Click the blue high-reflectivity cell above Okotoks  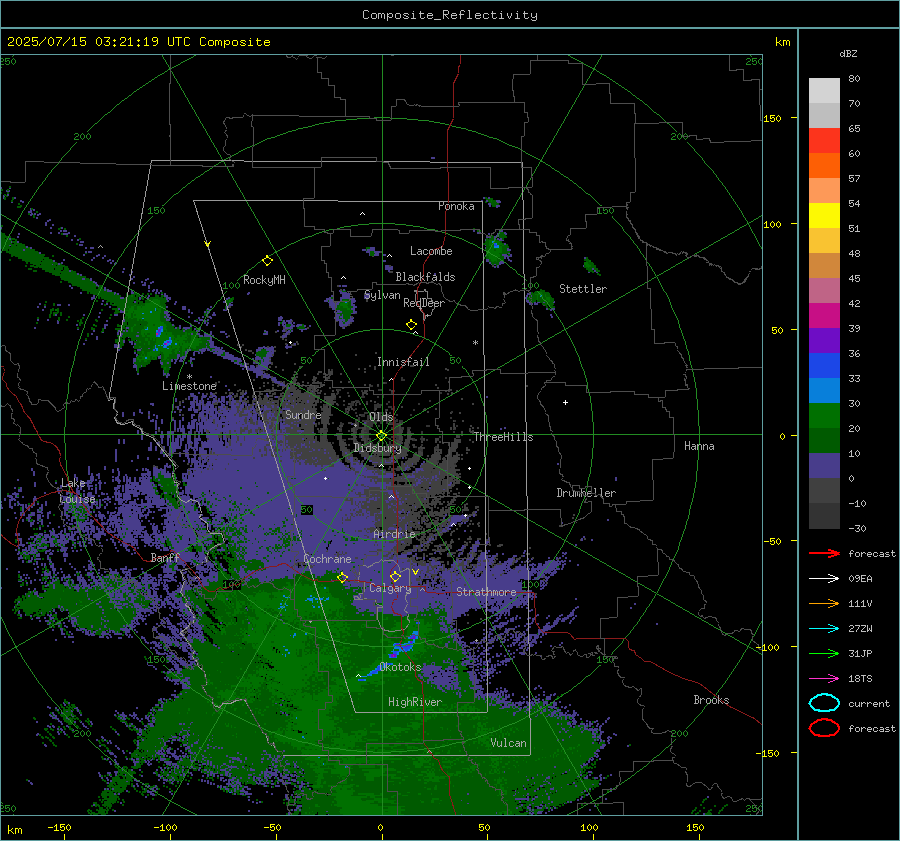tap(405, 644)
